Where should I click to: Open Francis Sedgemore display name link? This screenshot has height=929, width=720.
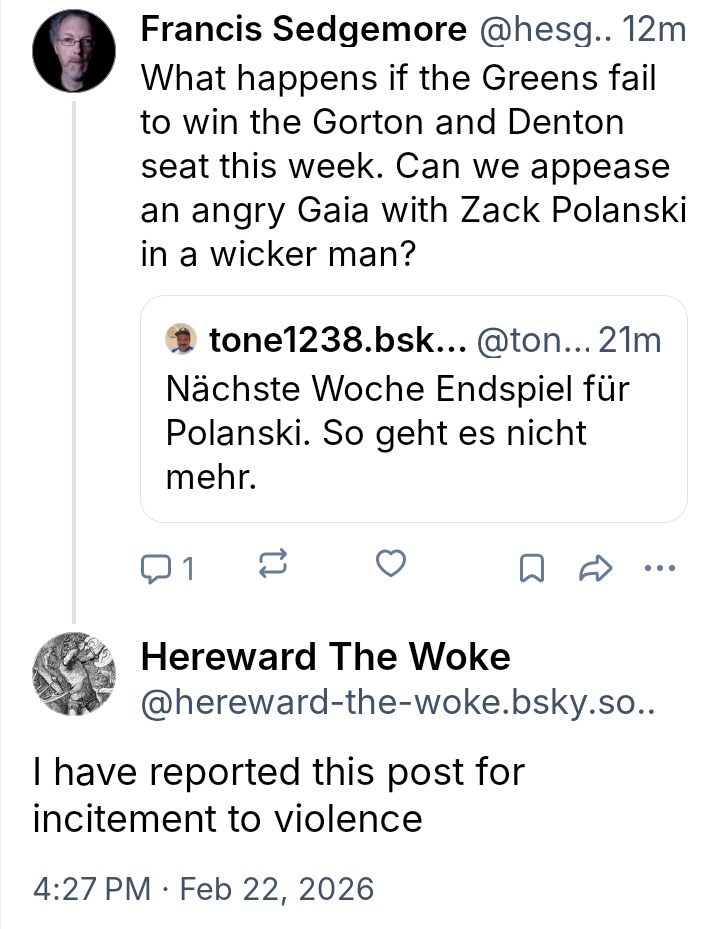pos(303,30)
